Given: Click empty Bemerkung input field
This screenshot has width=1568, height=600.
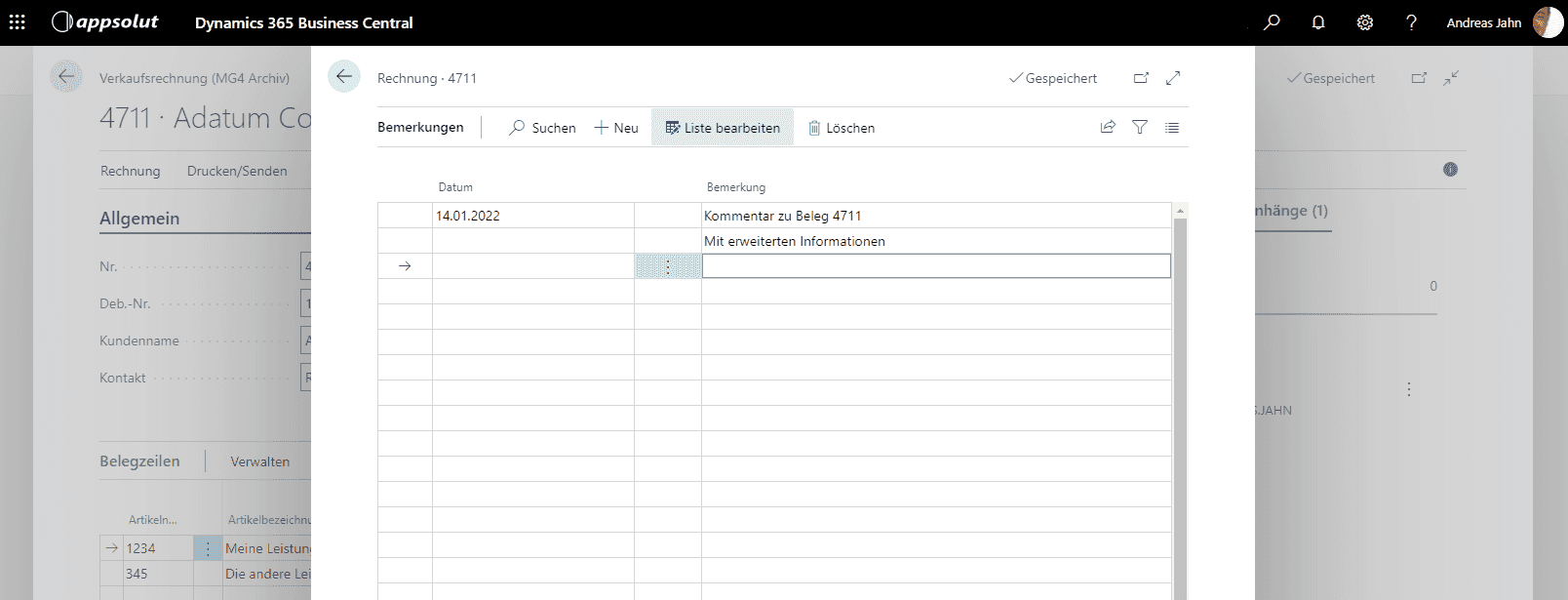Looking at the screenshot, I should (936, 265).
